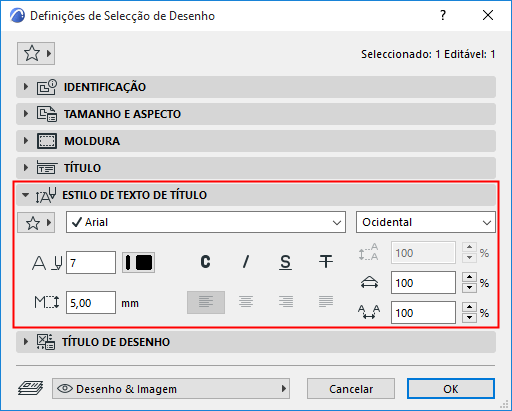The image size is (512, 411).
Task: Decrease width scale percentage stepper
Action: [469, 288]
